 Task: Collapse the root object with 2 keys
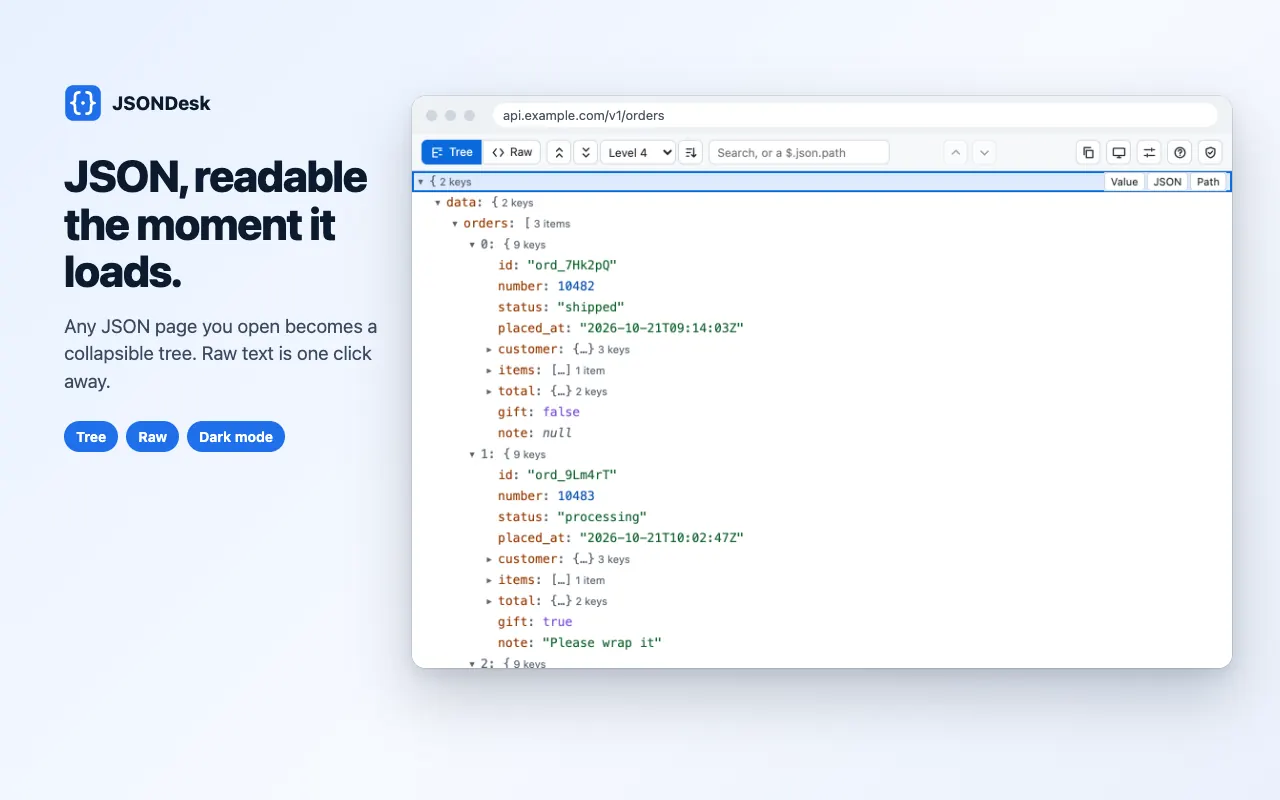coord(420,182)
